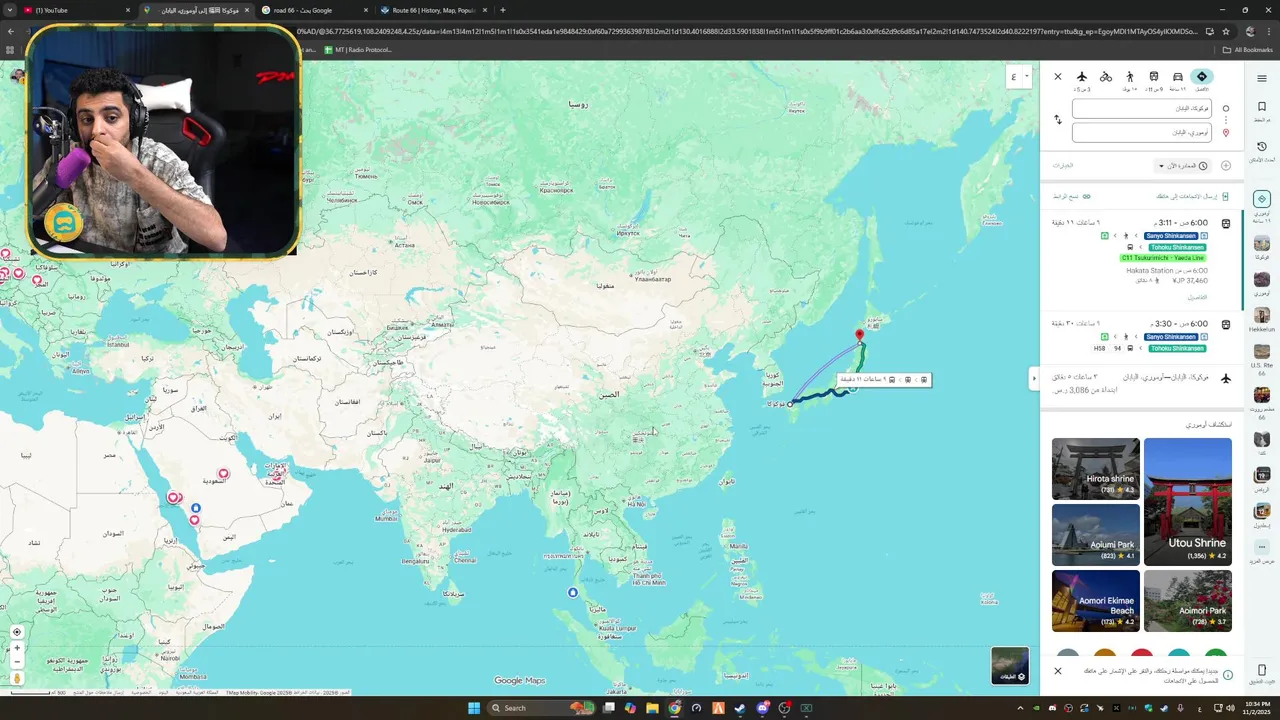Select the active directions item in sidebar
Viewport: 1280px width, 720px height.
coord(1262,199)
